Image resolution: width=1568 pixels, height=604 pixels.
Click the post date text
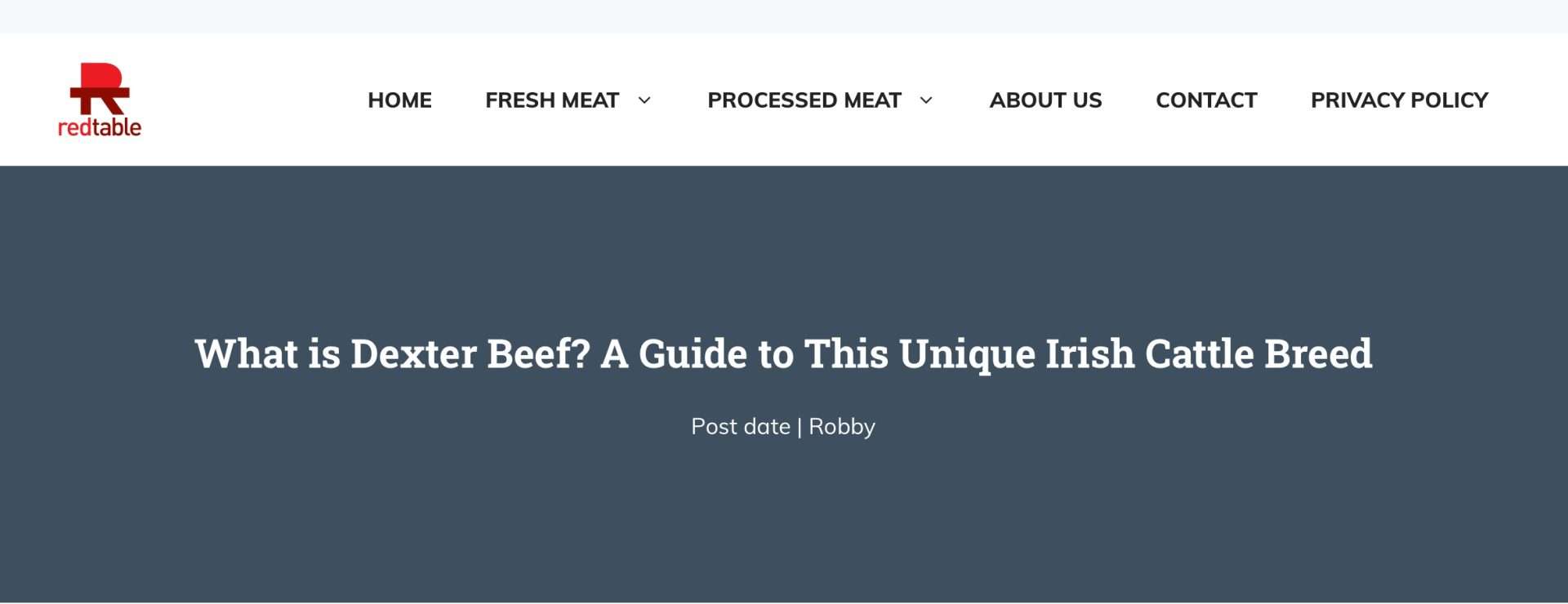[738, 425]
